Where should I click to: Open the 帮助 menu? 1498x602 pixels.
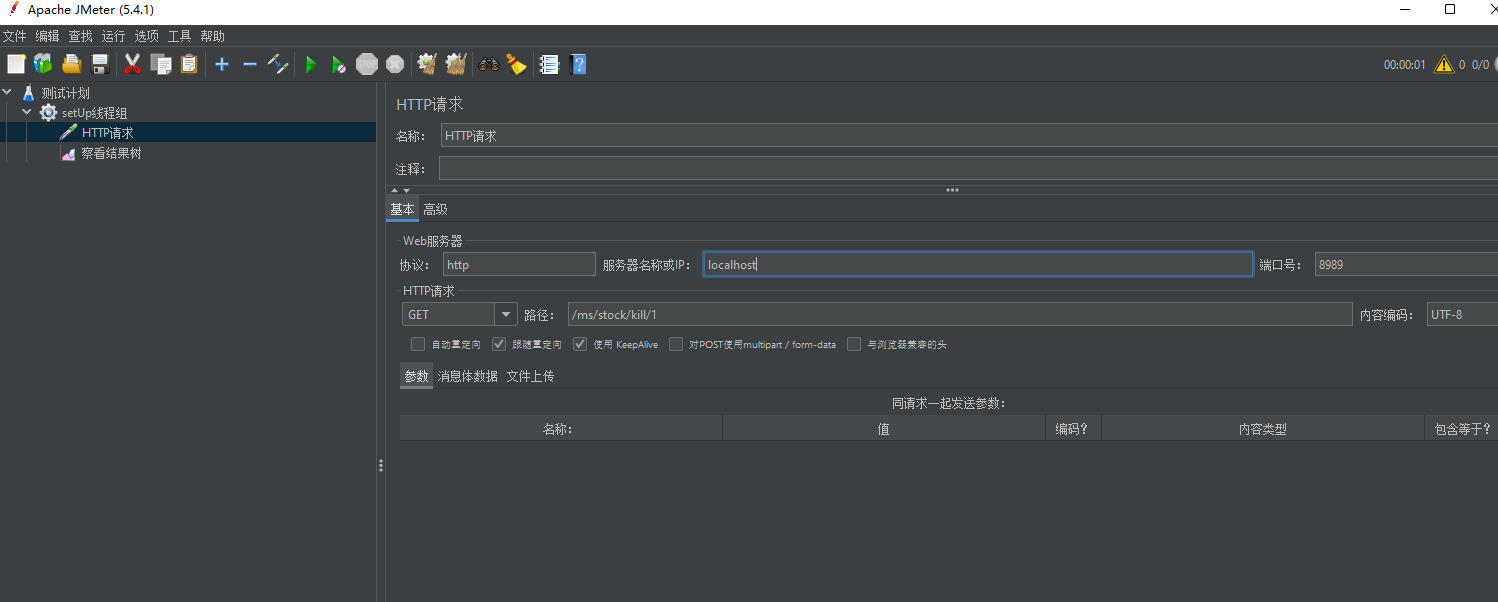(212, 36)
